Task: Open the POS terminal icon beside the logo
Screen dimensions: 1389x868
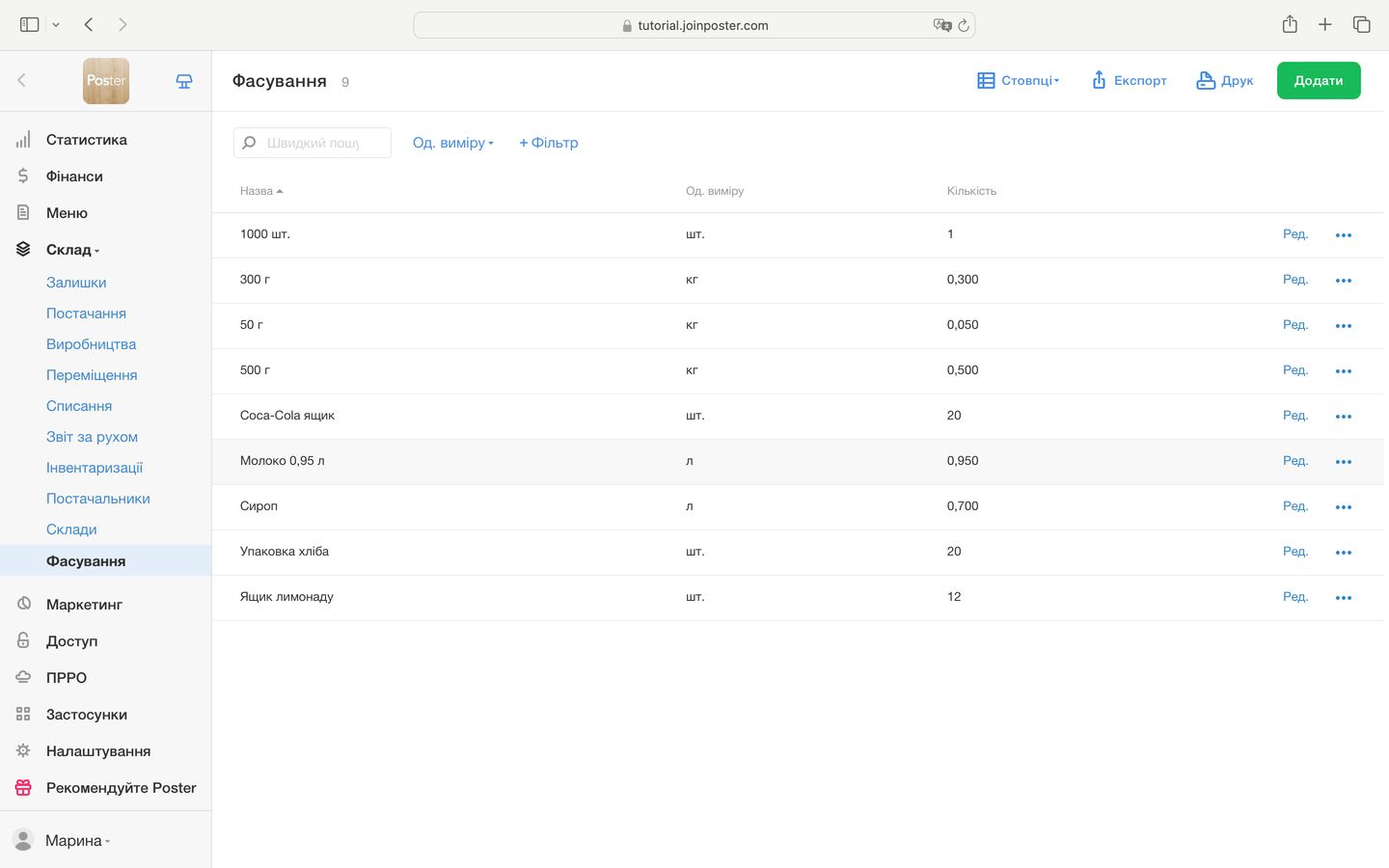Action: [x=184, y=82]
